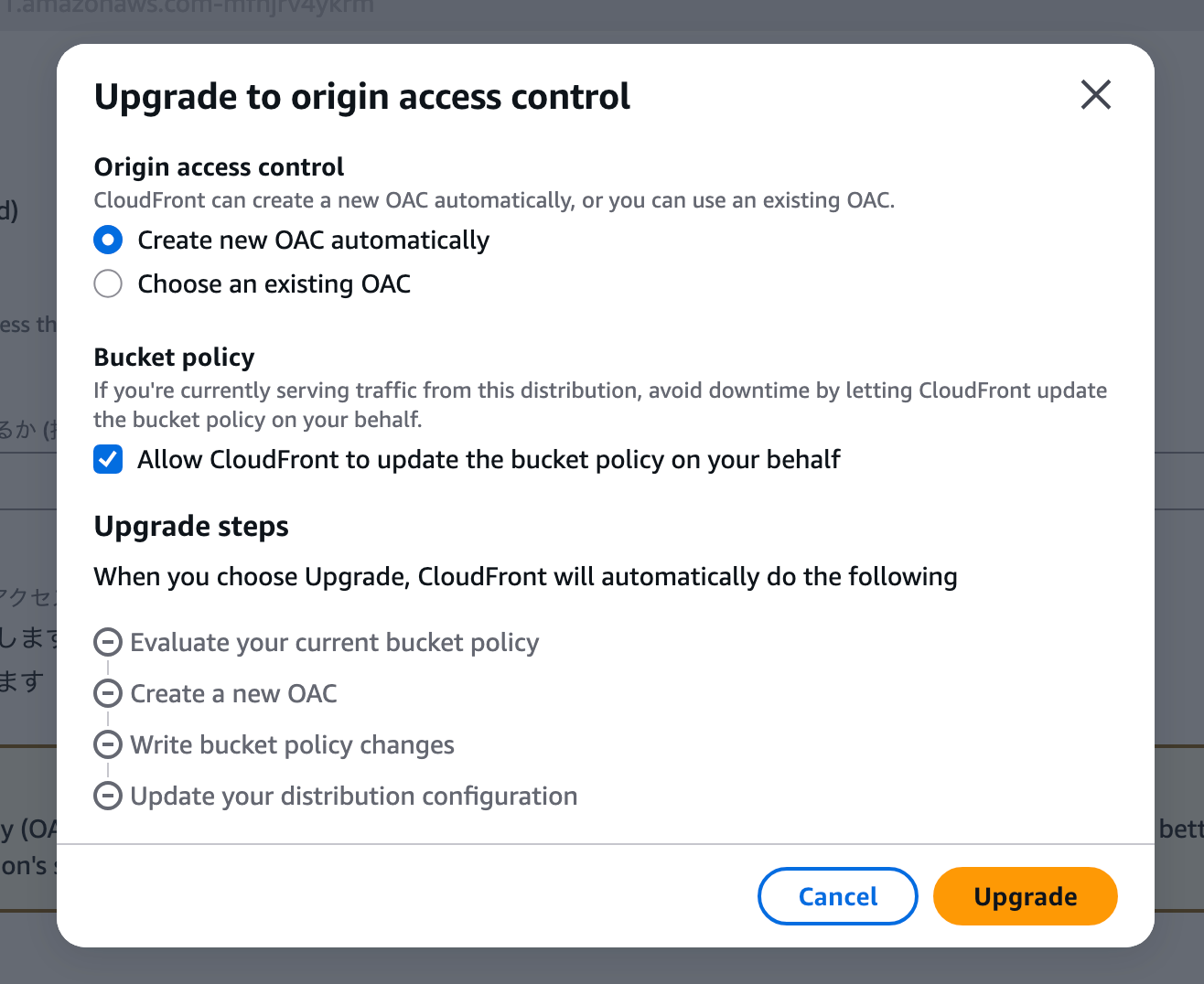
Task: Click the 'Write bucket policy changes' step text
Action: pyautogui.click(x=292, y=744)
